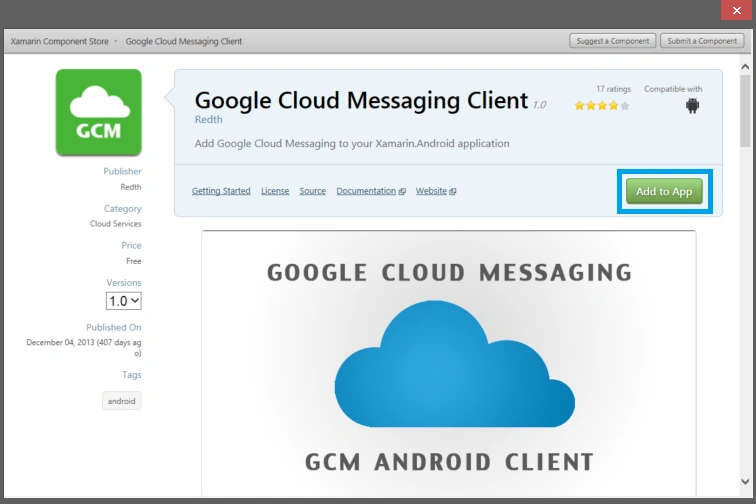Screen dimensions: 756x504
Task: Close the component store dialog
Action: (x=737, y=10)
